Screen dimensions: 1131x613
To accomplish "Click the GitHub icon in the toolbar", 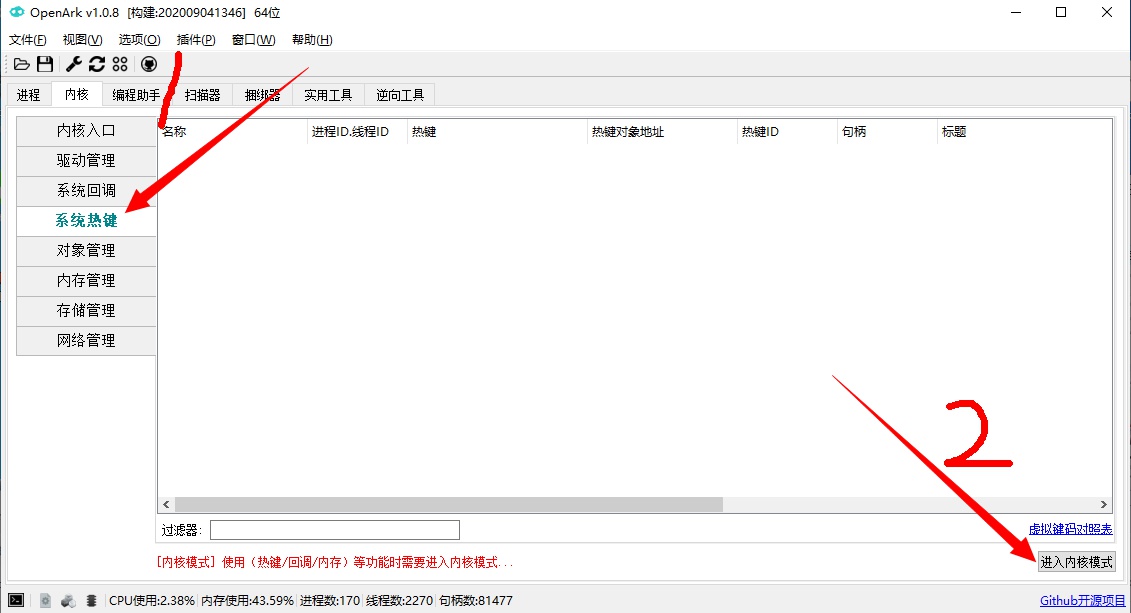I will pos(148,63).
